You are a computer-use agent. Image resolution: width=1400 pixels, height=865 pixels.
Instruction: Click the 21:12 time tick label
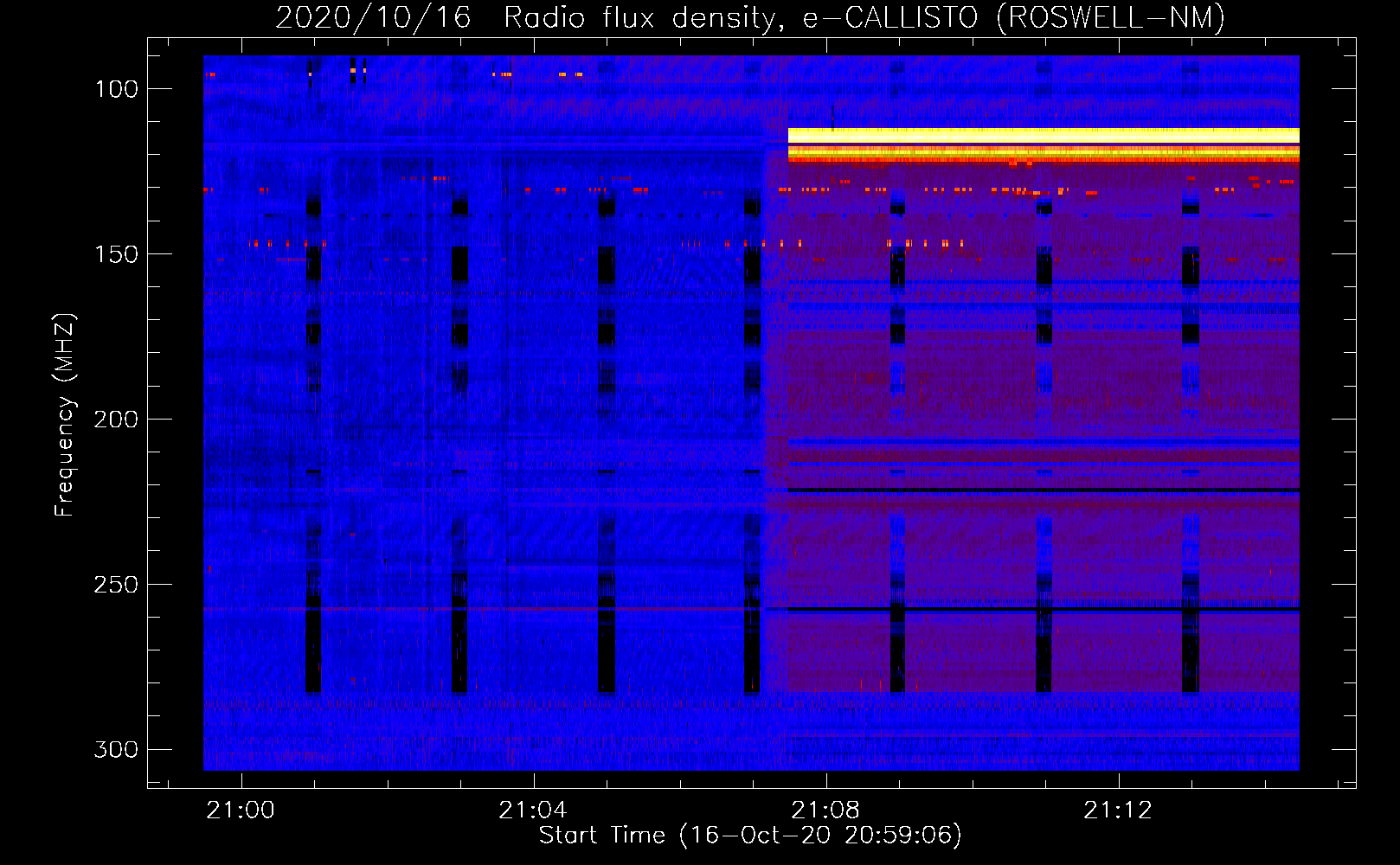1119,811
